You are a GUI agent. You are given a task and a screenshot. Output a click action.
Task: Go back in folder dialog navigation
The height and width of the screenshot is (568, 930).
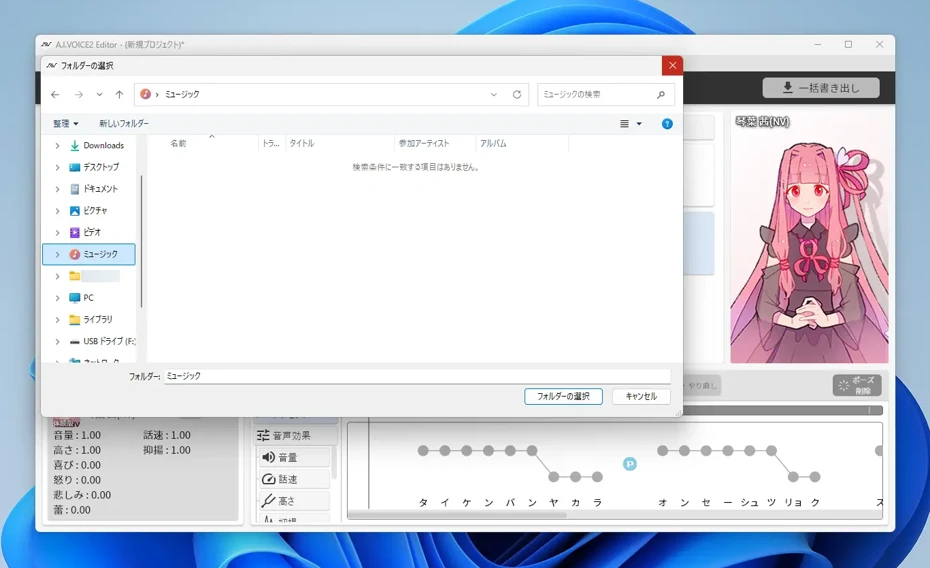[x=55, y=94]
